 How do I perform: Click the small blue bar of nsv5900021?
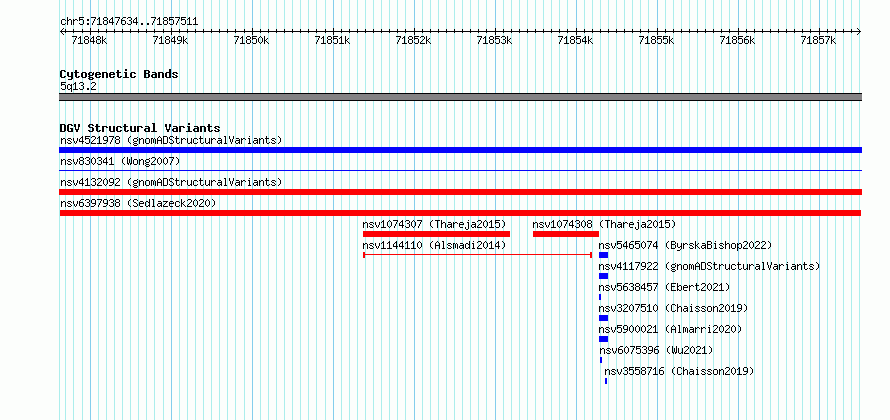click(x=603, y=339)
